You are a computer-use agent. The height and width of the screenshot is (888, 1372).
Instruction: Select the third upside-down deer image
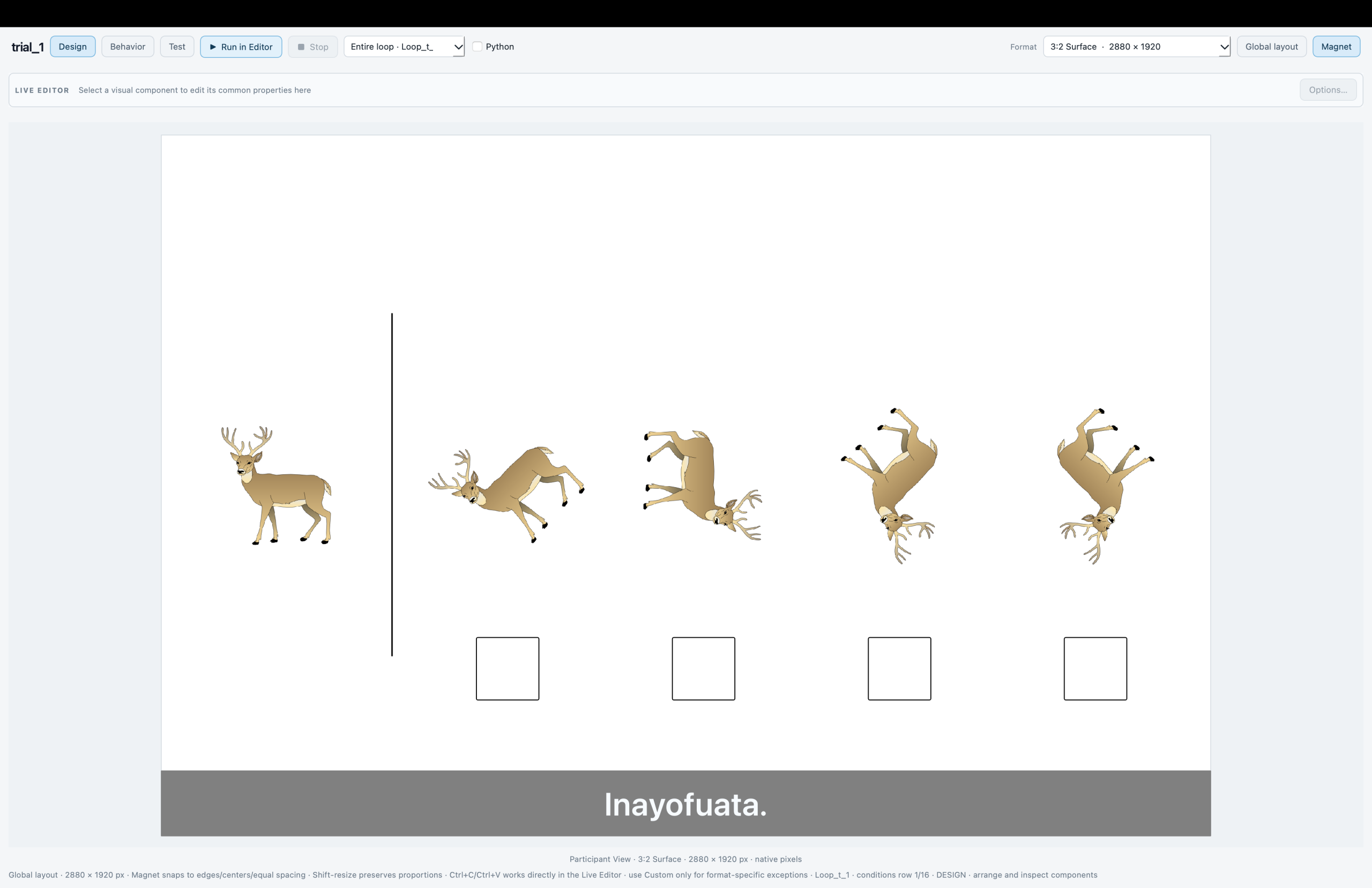pyautogui.click(x=890, y=486)
